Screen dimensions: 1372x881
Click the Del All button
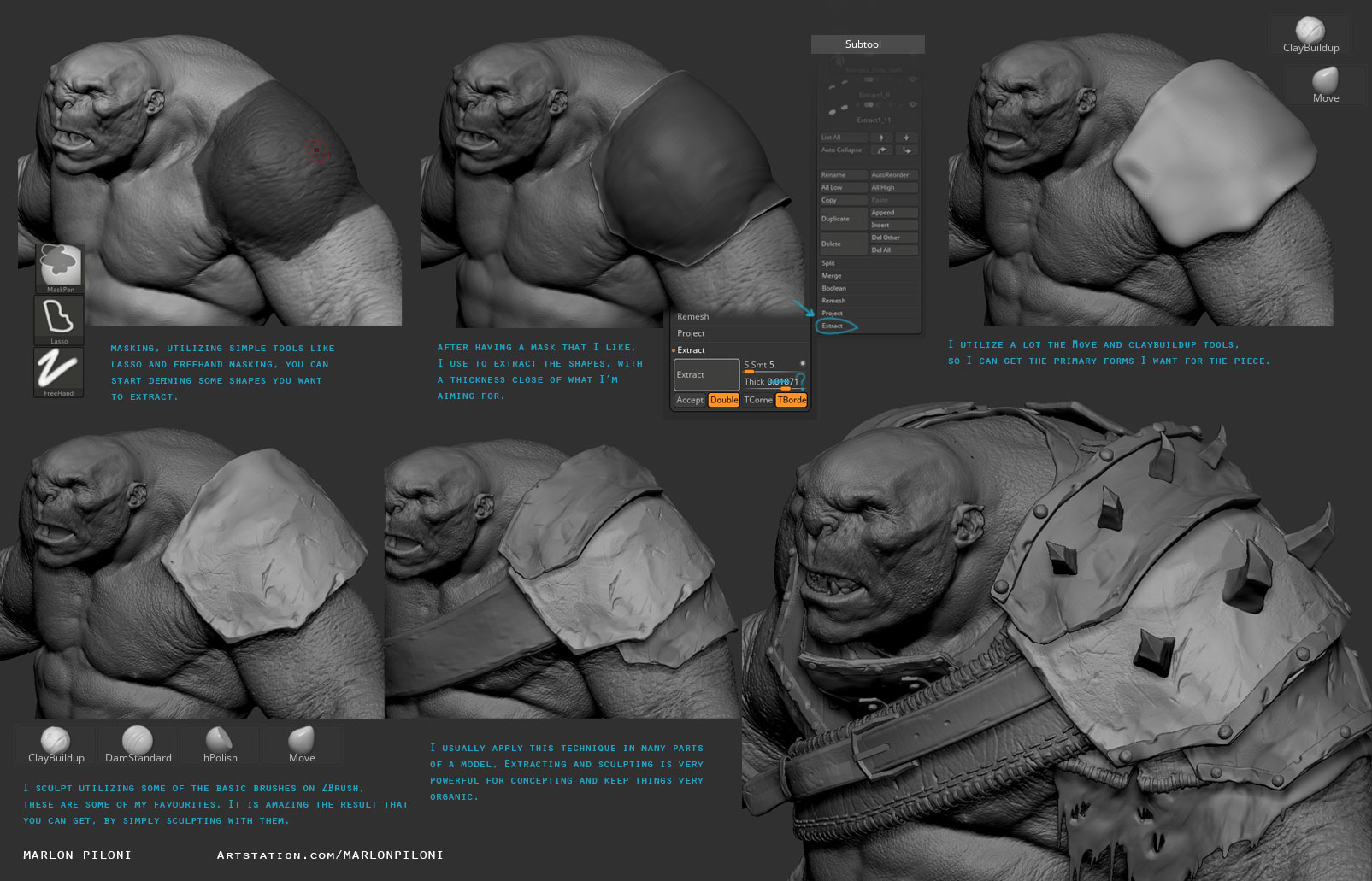(x=894, y=250)
